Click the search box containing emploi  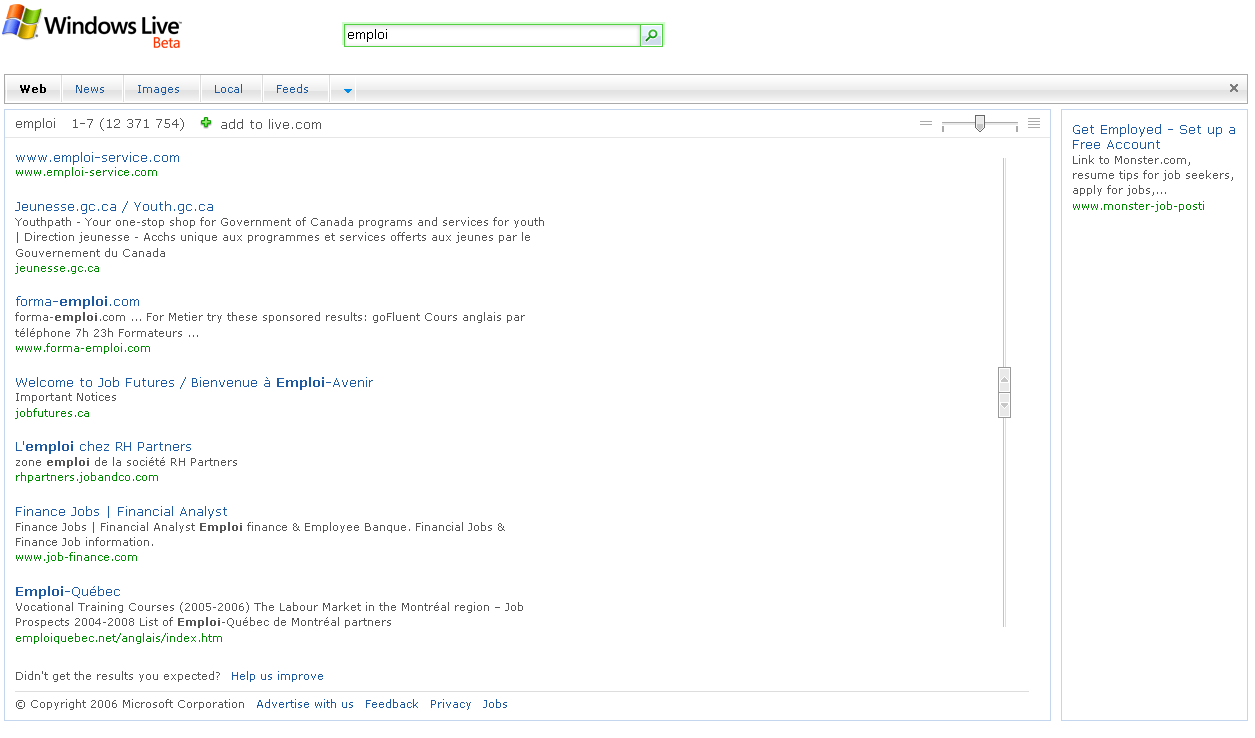point(492,36)
